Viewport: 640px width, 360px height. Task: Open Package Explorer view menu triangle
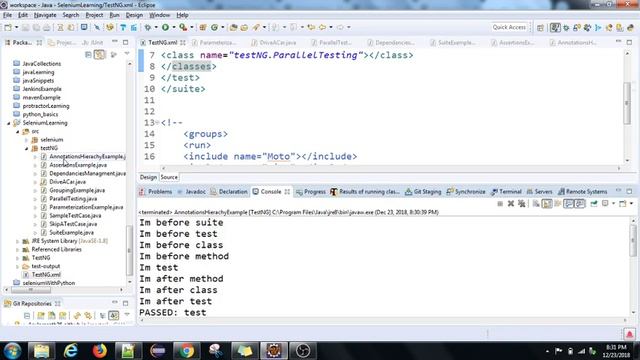[127, 54]
